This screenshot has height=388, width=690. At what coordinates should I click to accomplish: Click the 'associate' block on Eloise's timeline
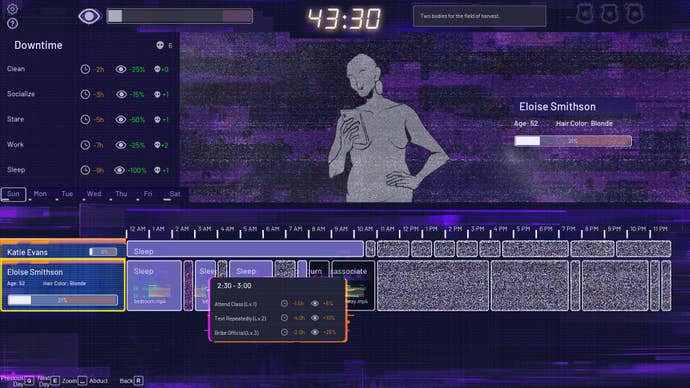click(x=353, y=286)
